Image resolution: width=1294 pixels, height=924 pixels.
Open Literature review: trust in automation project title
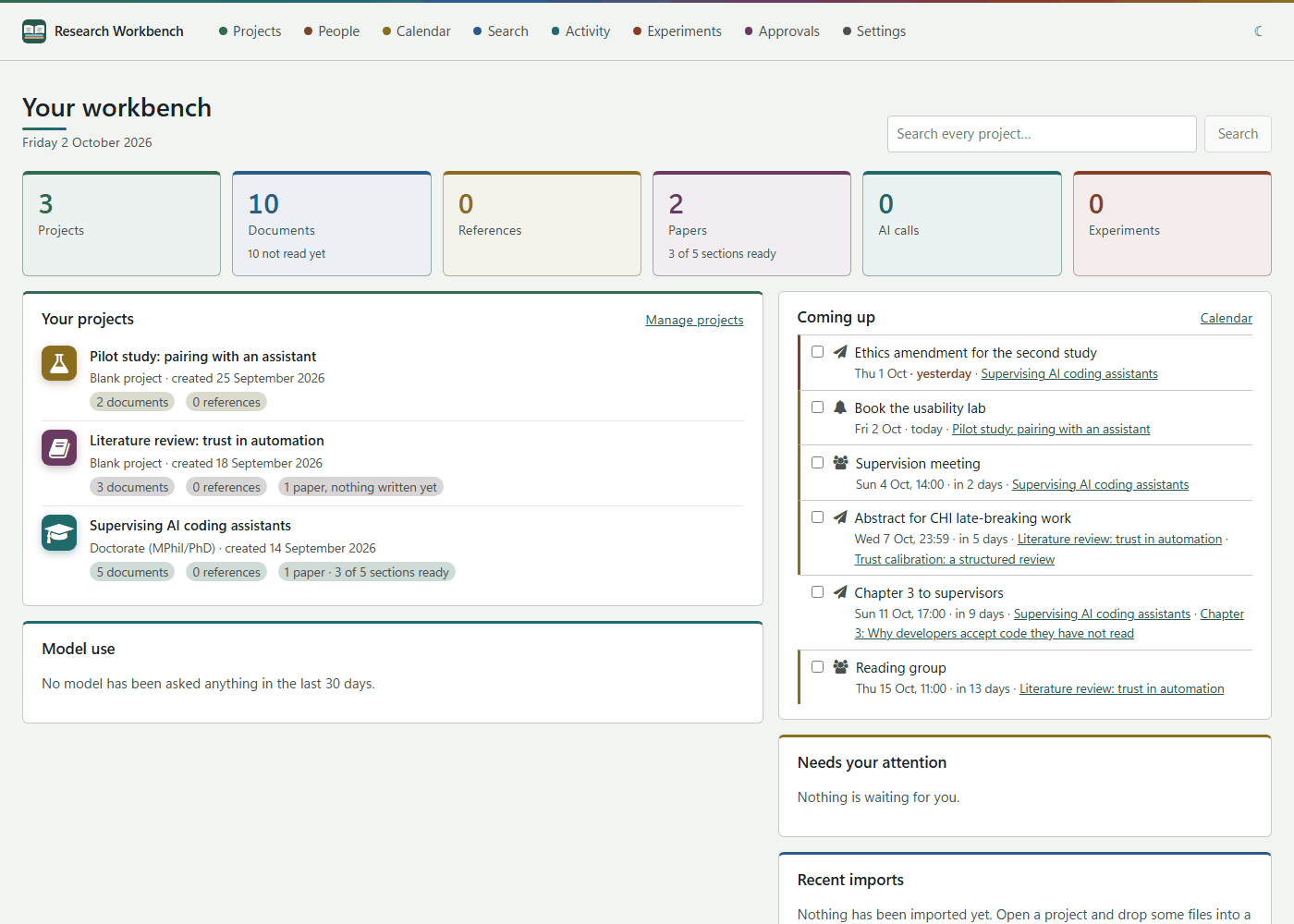coord(207,441)
